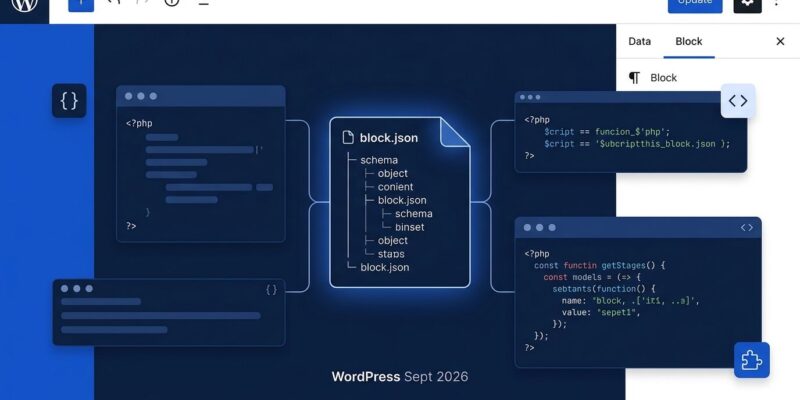Image resolution: width=800 pixels, height=400 pixels.
Task: Close the settings sidebar
Action: tap(780, 41)
